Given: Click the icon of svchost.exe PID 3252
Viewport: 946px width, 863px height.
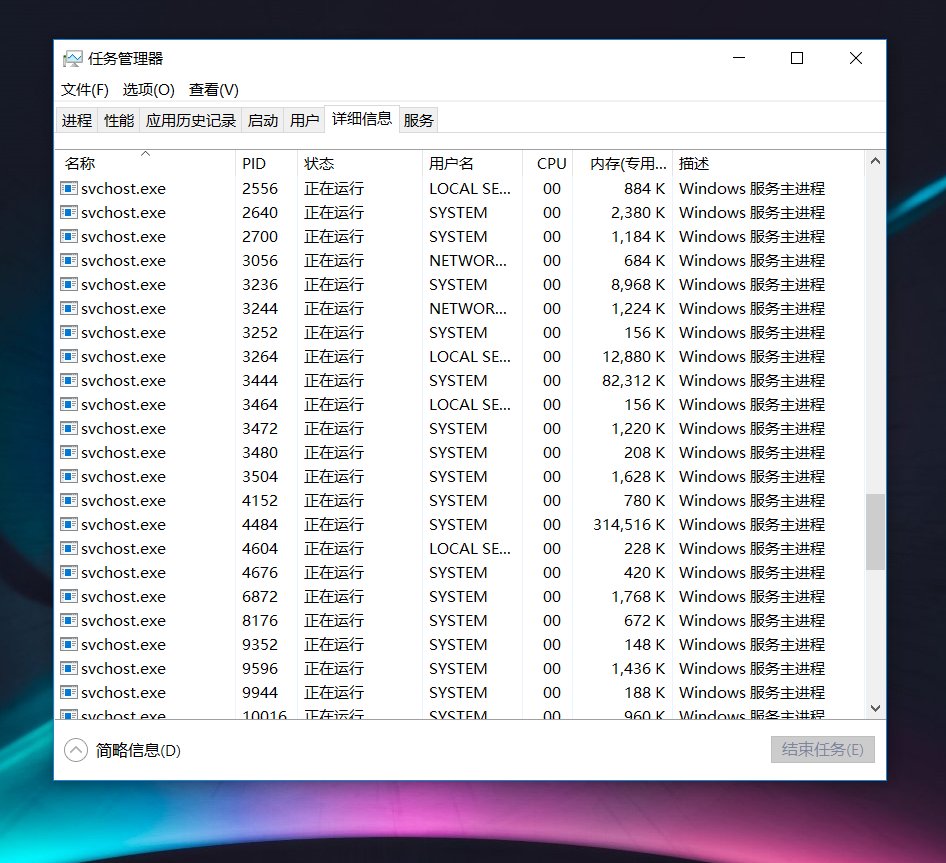Looking at the screenshot, I should pos(69,333).
